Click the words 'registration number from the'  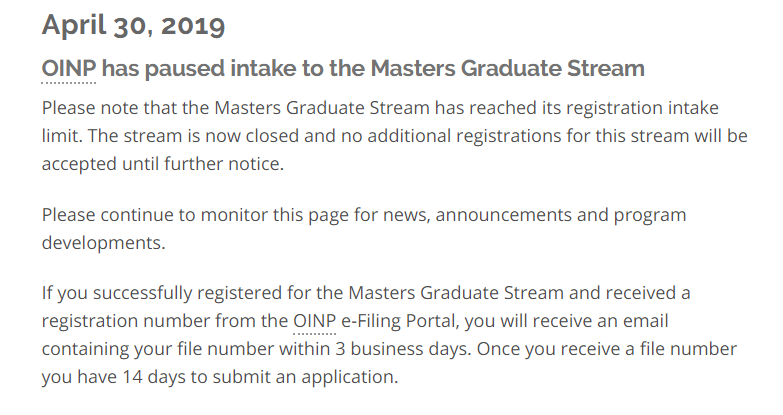[165, 321]
